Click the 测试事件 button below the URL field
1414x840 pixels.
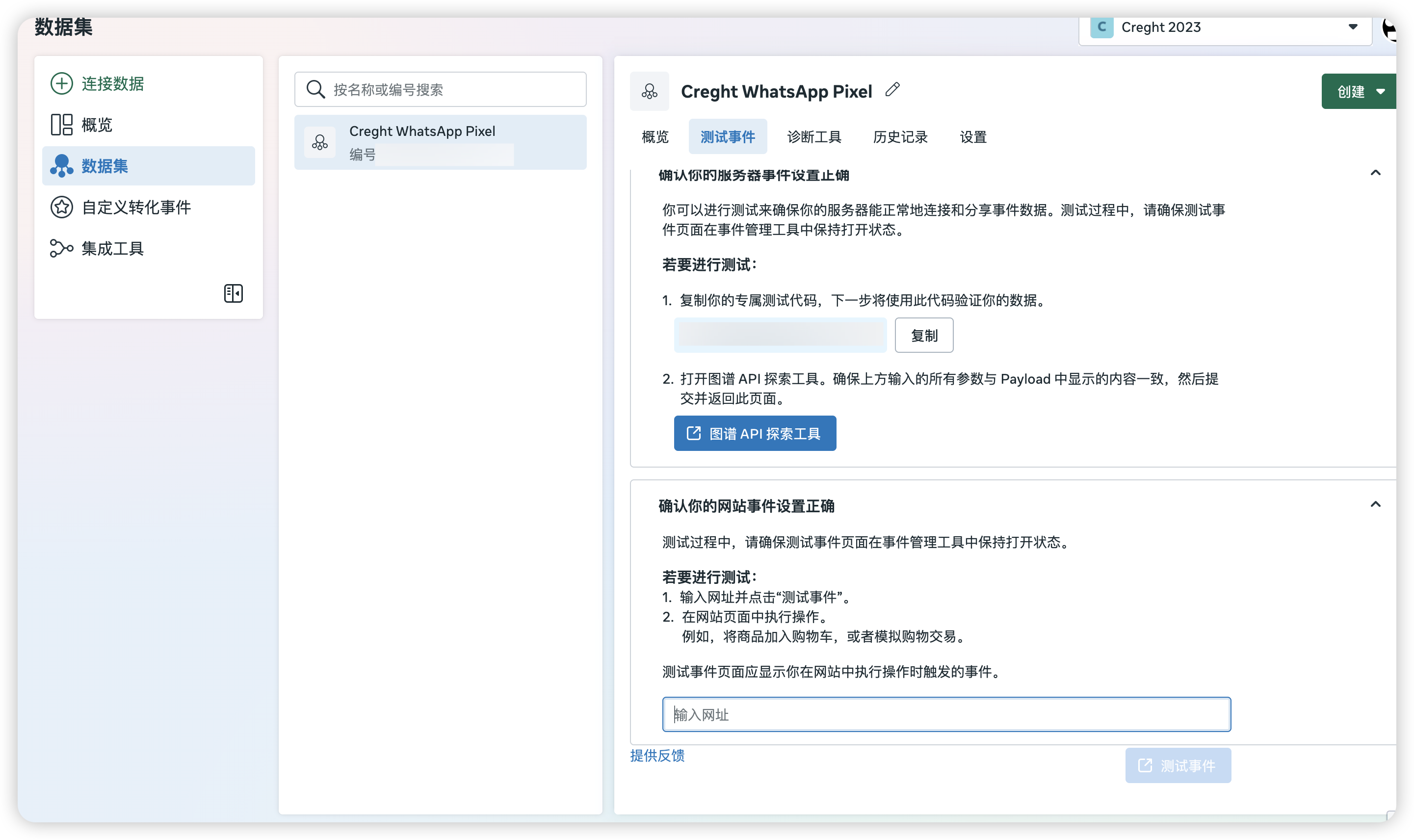coord(1178,765)
